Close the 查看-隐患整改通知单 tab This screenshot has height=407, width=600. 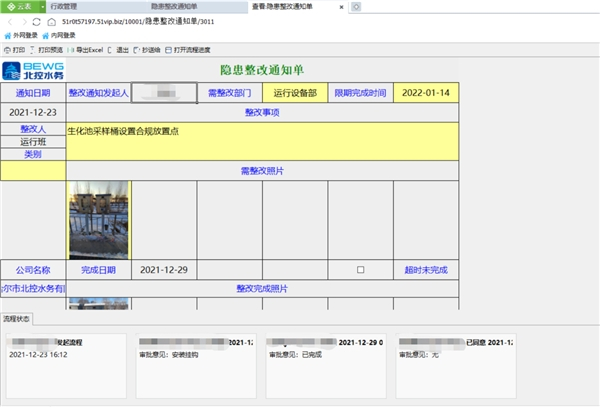(341, 6)
